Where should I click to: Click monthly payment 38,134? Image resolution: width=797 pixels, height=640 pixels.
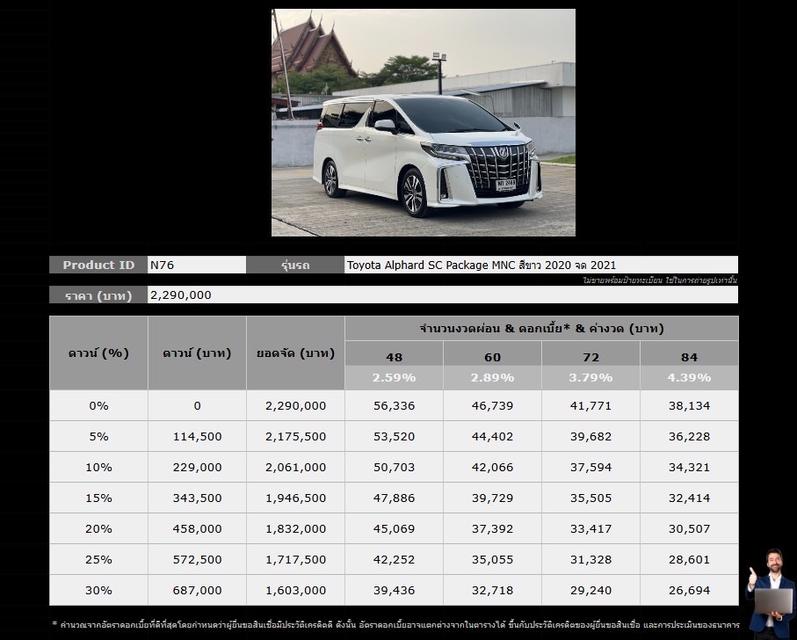pos(689,406)
